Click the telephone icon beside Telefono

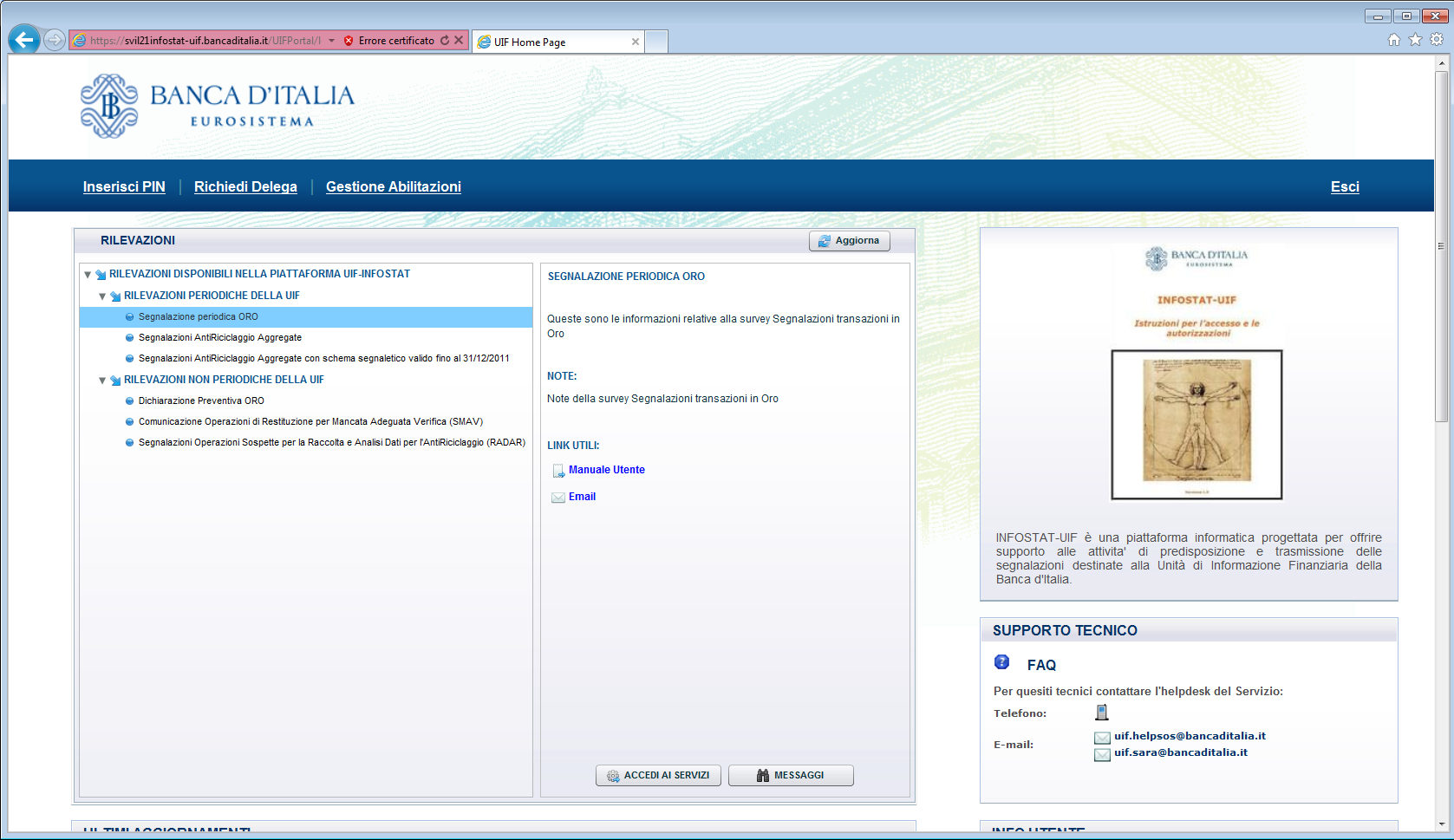click(1102, 713)
